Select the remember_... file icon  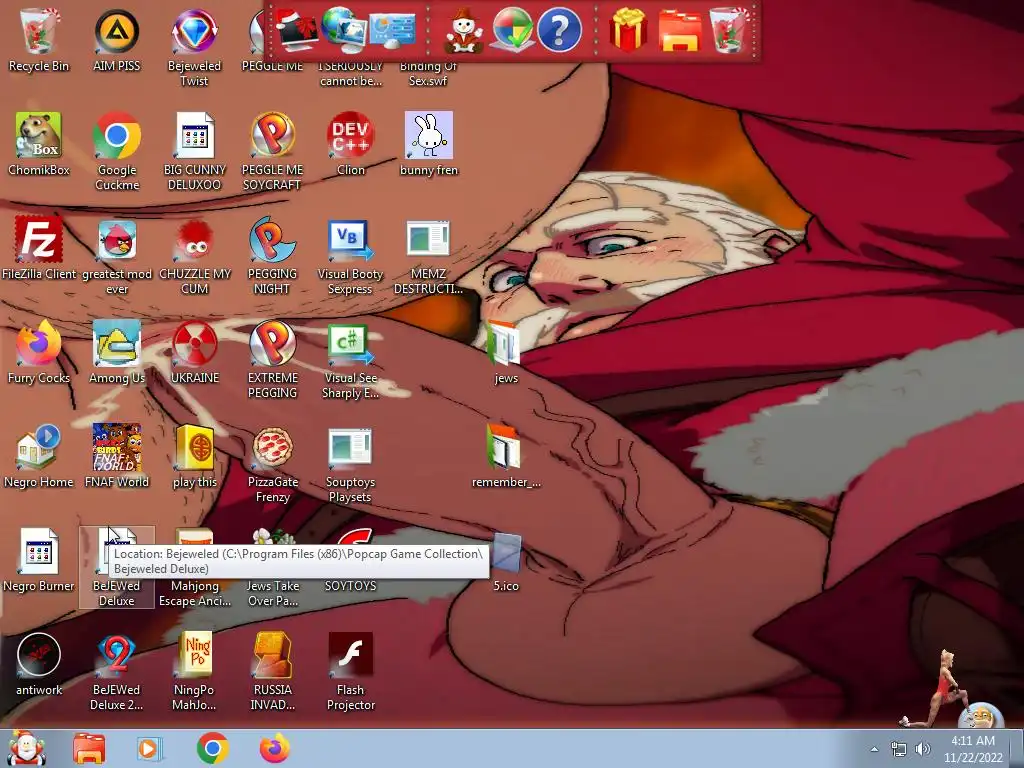tap(506, 456)
